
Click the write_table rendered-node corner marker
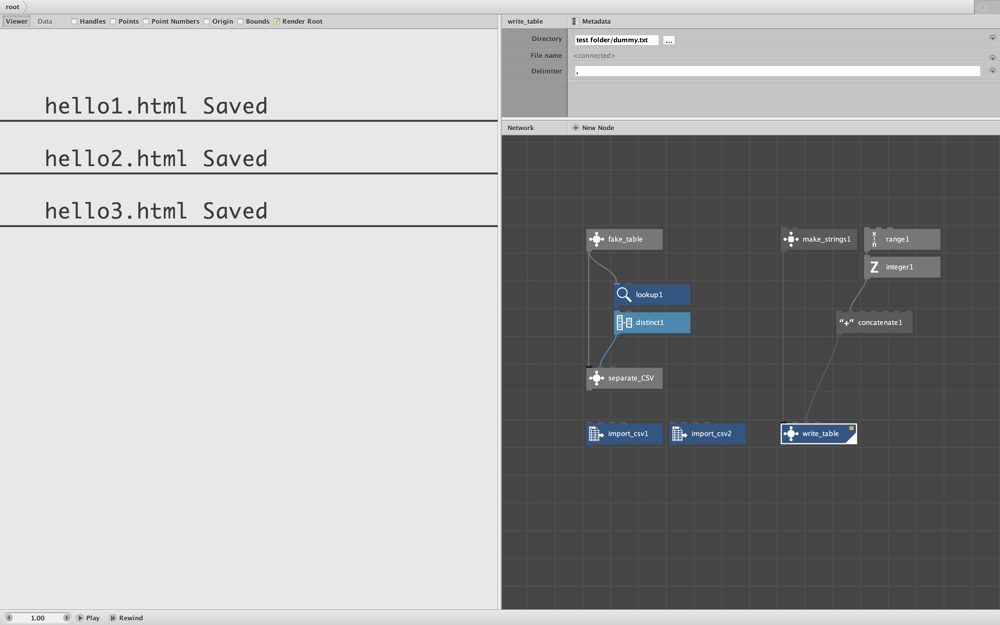pos(852,438)
